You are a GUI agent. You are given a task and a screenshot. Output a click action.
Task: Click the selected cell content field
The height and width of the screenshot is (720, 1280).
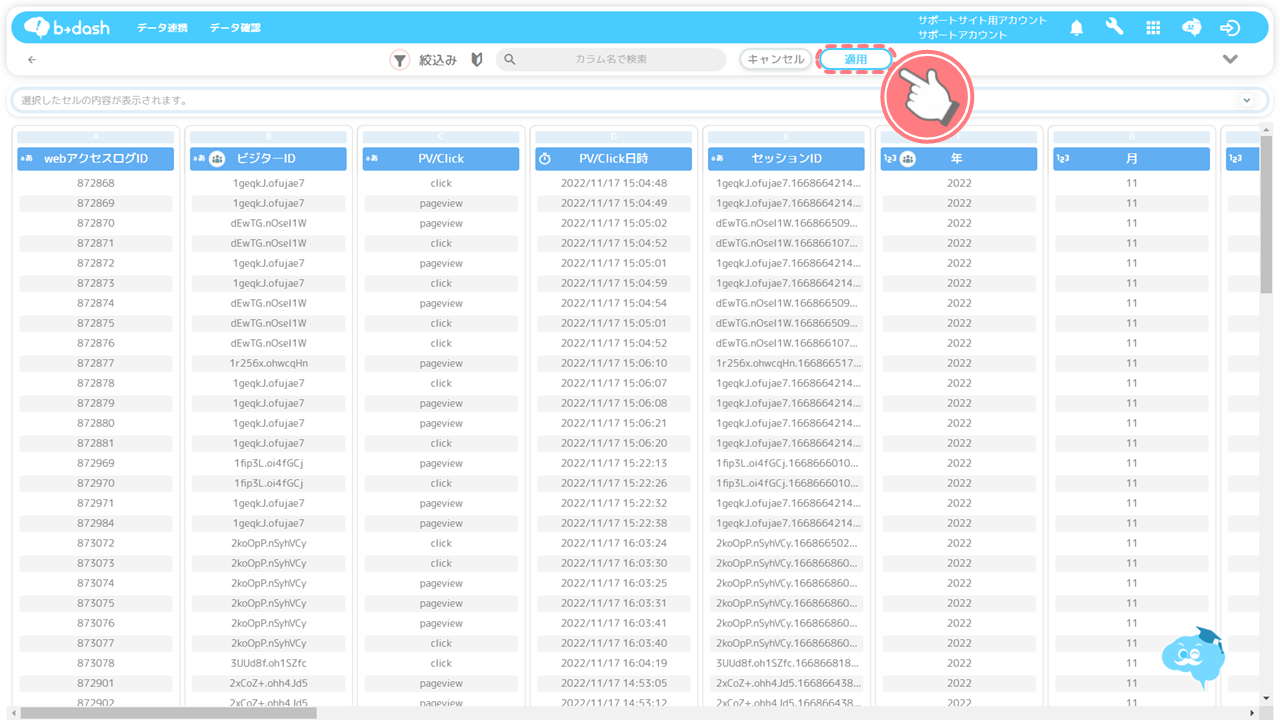[640, 100]
